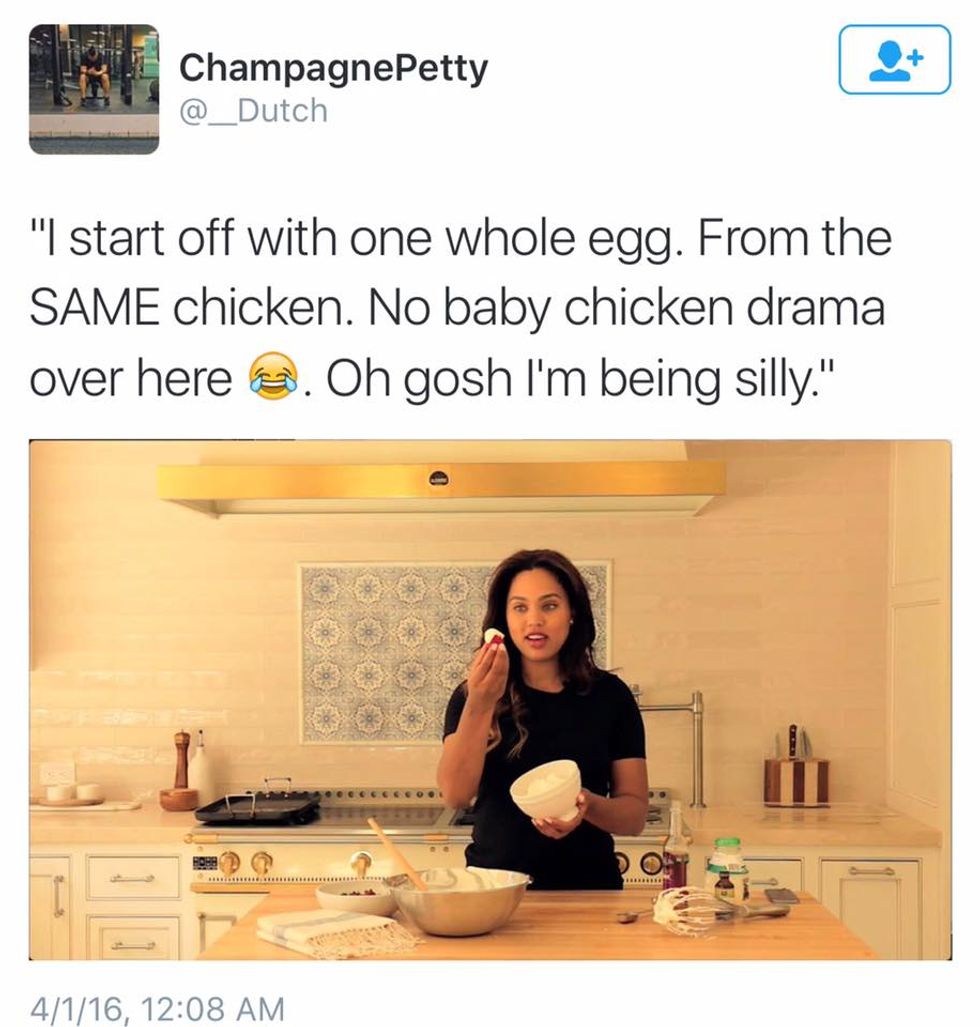Click the metal mixing bowl on the counter
Screen dimensions: 980x1027
460,901
